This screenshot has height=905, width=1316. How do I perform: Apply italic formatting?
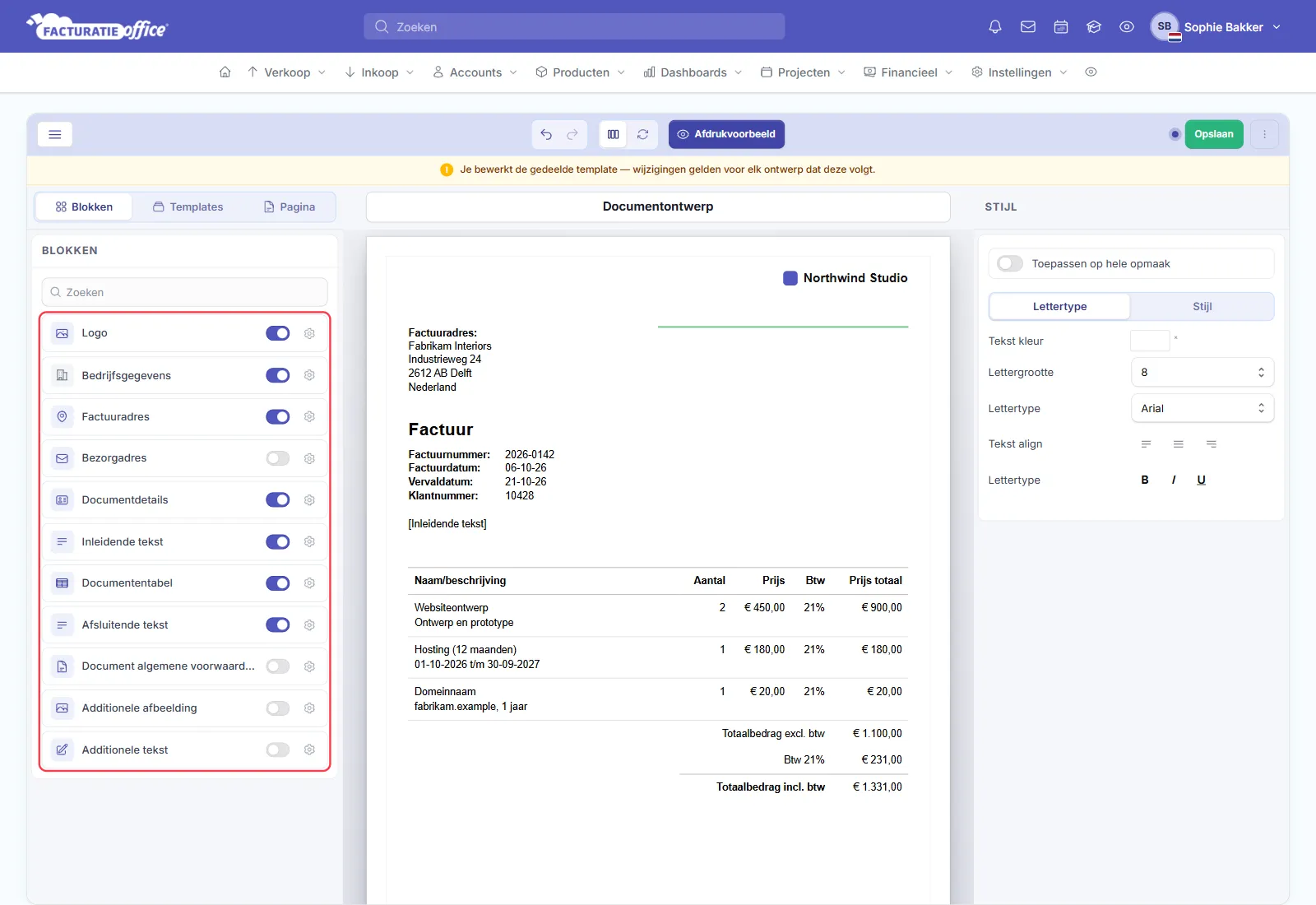coord(1174,480)
